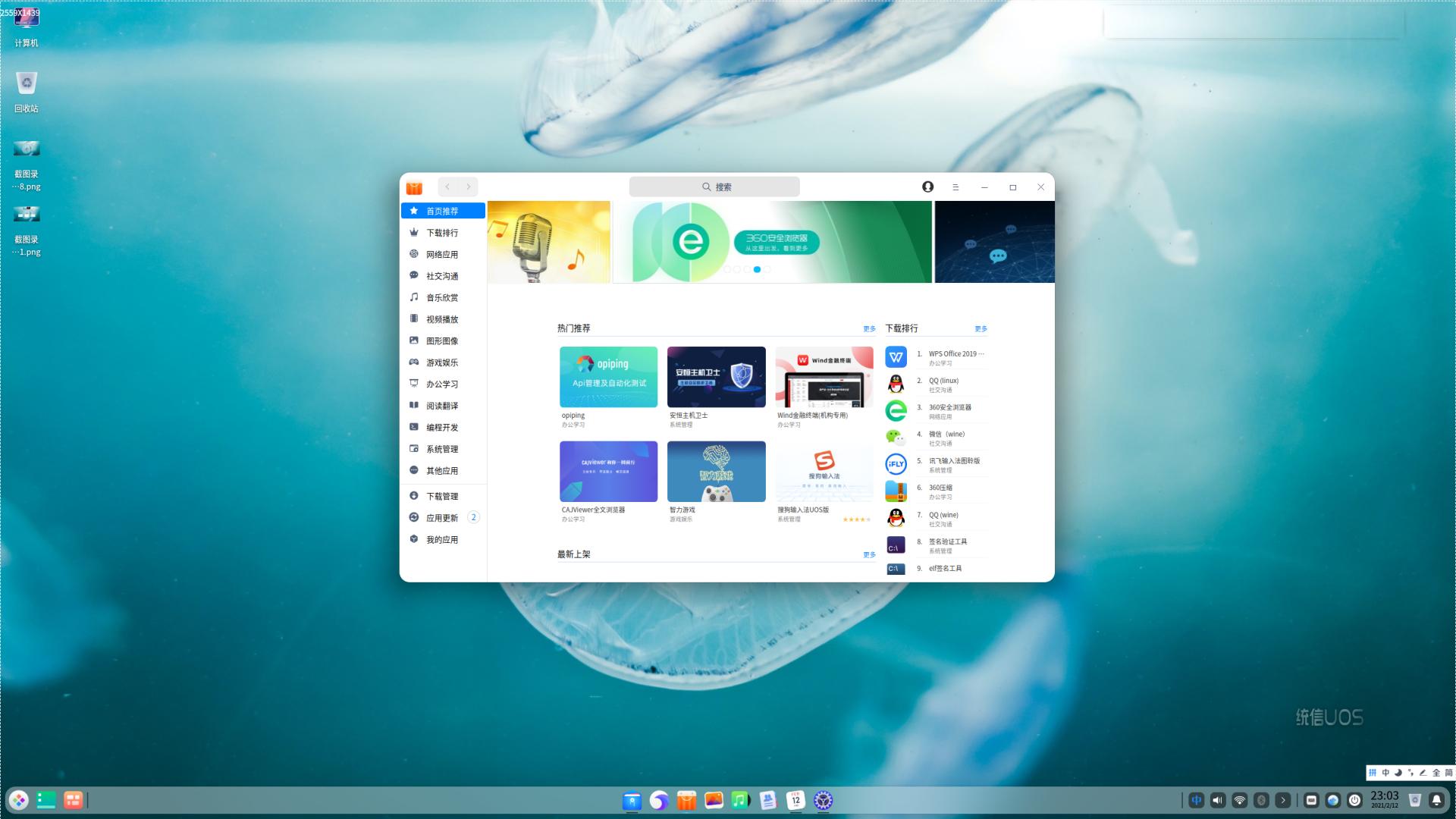Select the second carousel dot indicator

coord(737,269)
